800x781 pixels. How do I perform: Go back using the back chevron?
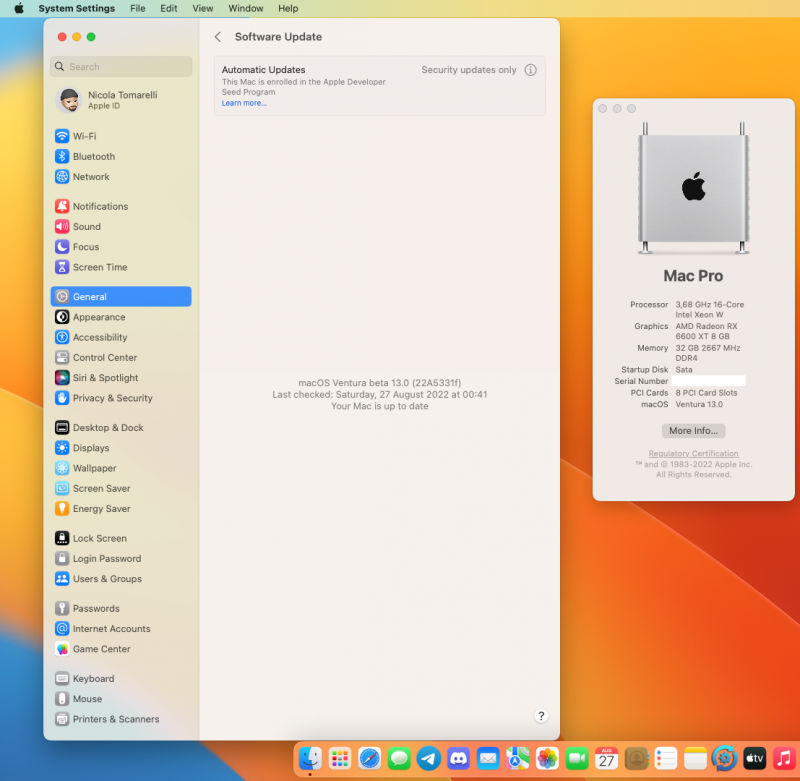coord(218,37)
